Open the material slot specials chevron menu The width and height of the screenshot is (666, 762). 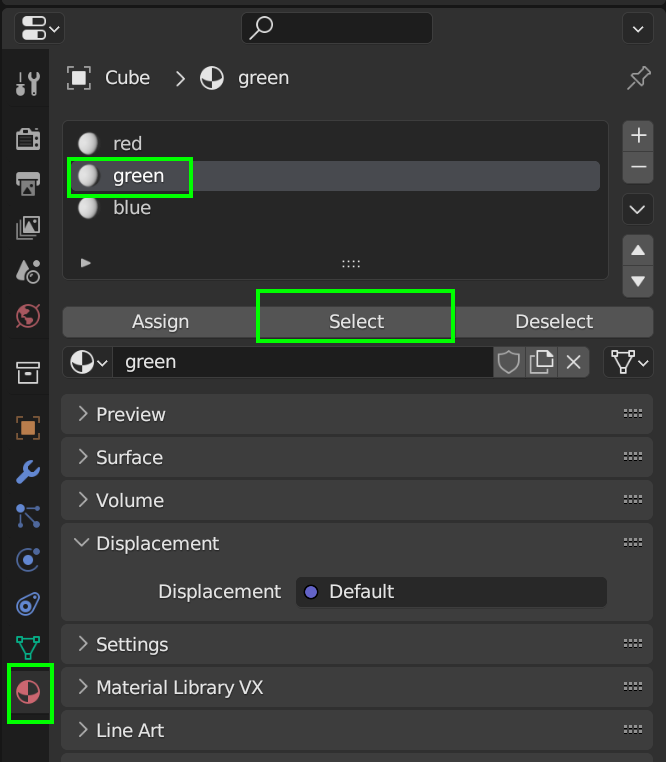638,209
